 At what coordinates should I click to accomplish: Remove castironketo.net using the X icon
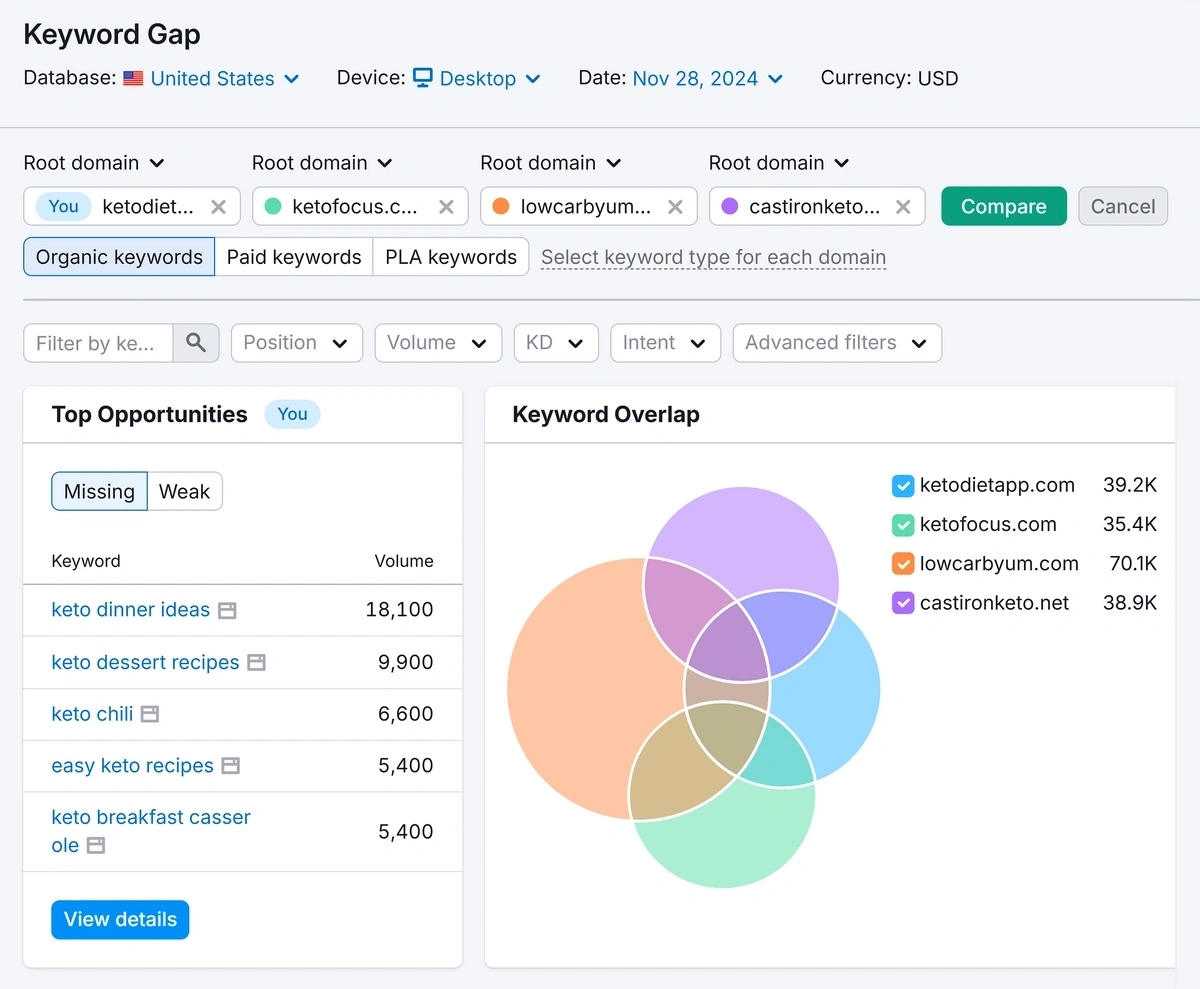[903, 207]
